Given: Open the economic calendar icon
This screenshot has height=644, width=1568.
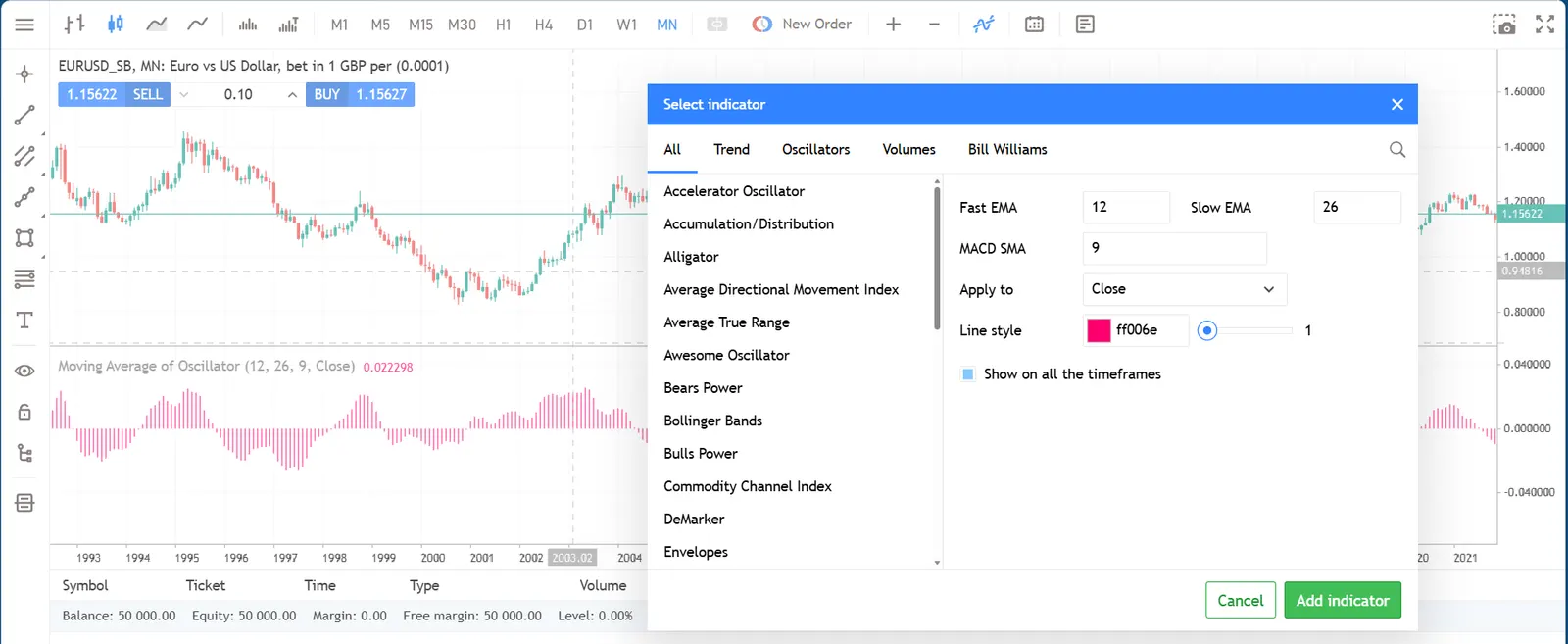Looking at the screenshot, I should (x=1034, y=25).
